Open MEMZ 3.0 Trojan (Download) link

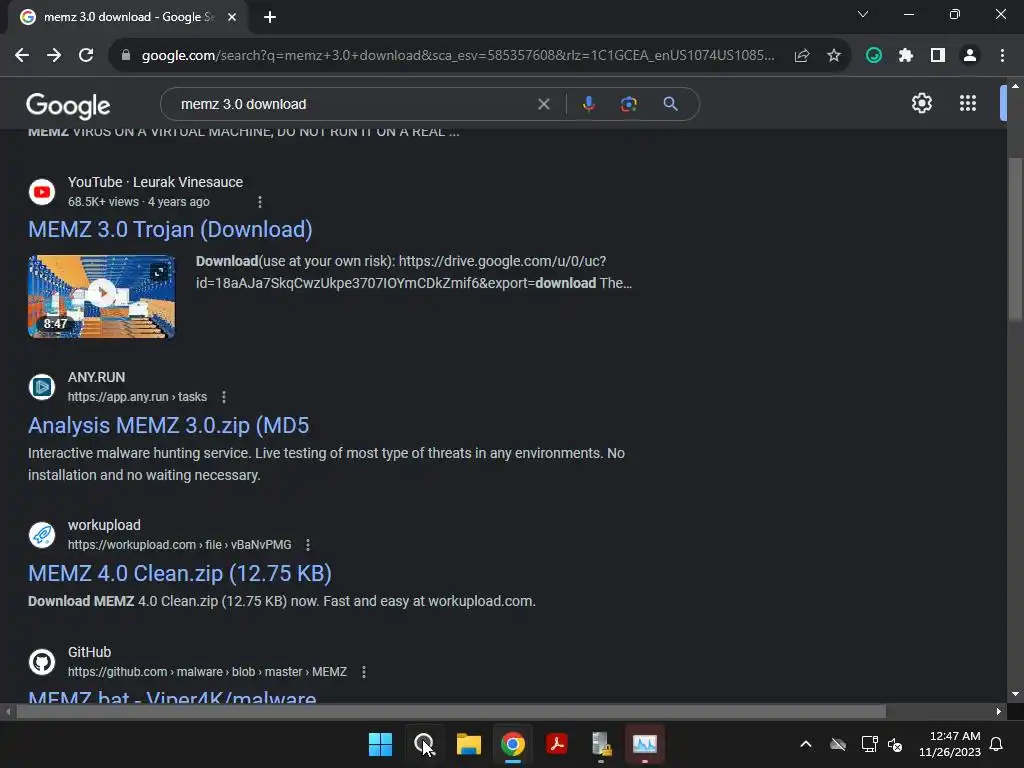[x=170, y=229]
